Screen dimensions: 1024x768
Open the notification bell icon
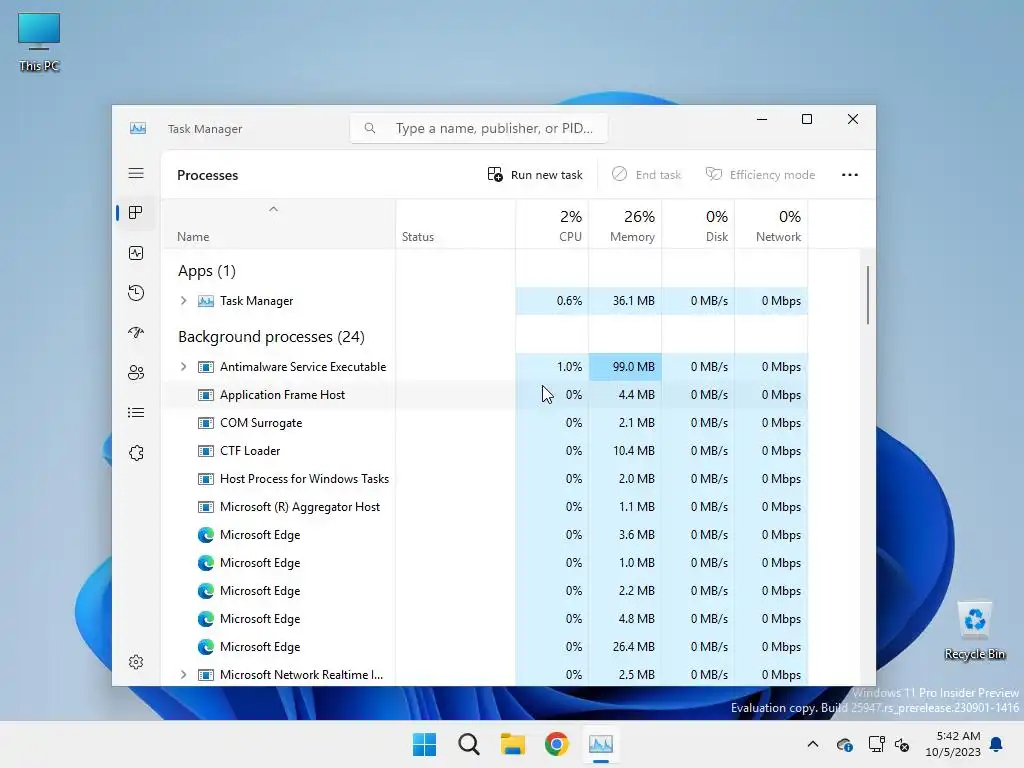[997, 744]
